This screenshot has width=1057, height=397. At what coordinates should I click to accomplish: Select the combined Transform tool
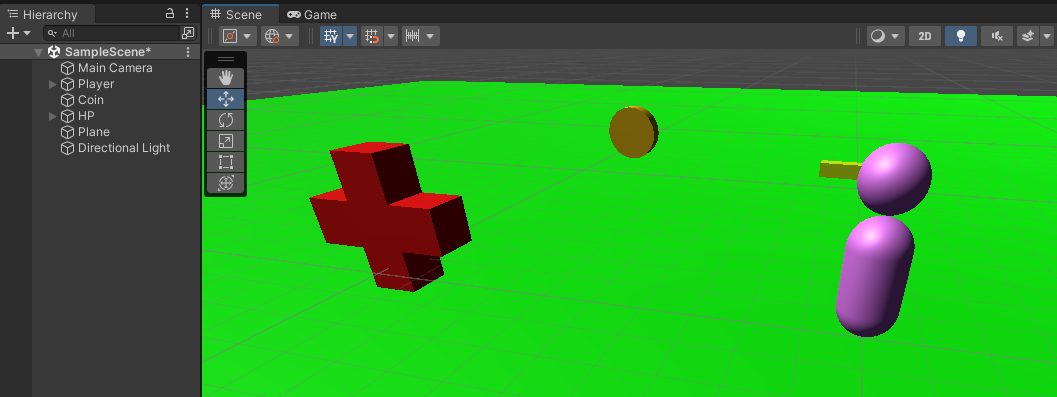226,183
